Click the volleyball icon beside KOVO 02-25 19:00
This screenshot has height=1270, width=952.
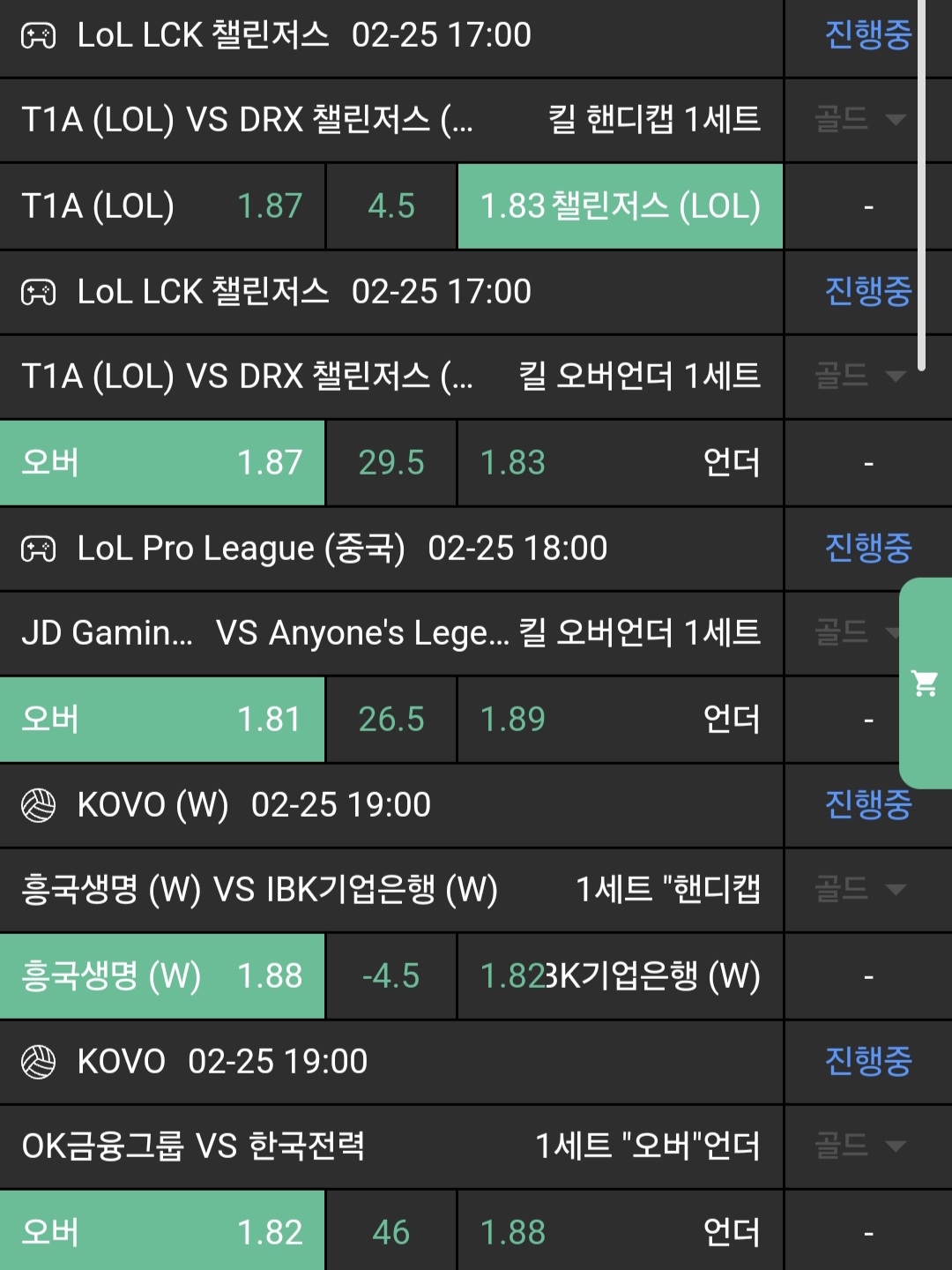38,1062
